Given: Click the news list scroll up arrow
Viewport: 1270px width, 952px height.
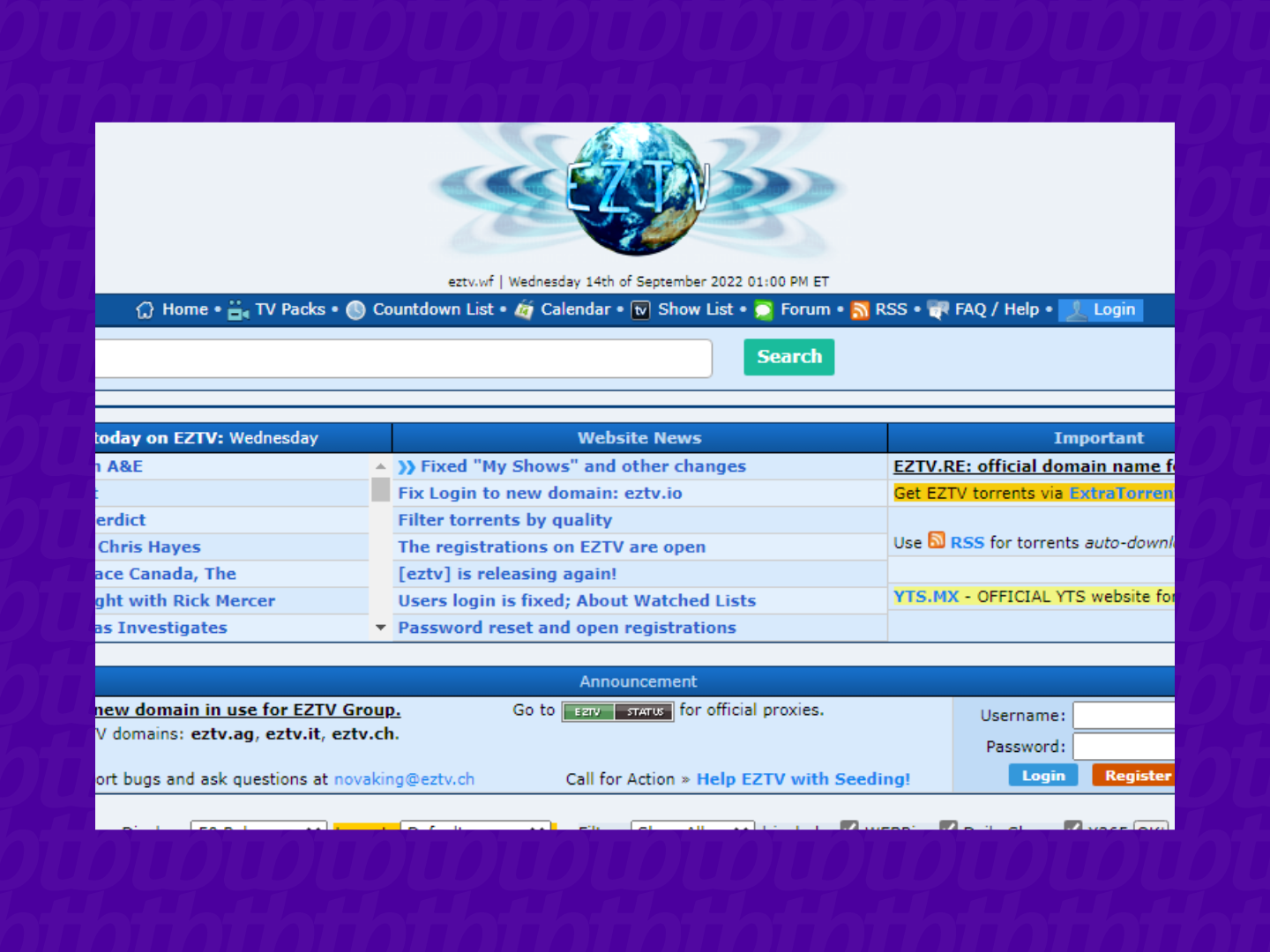Looking at the screenshot, I should point(380,466).
